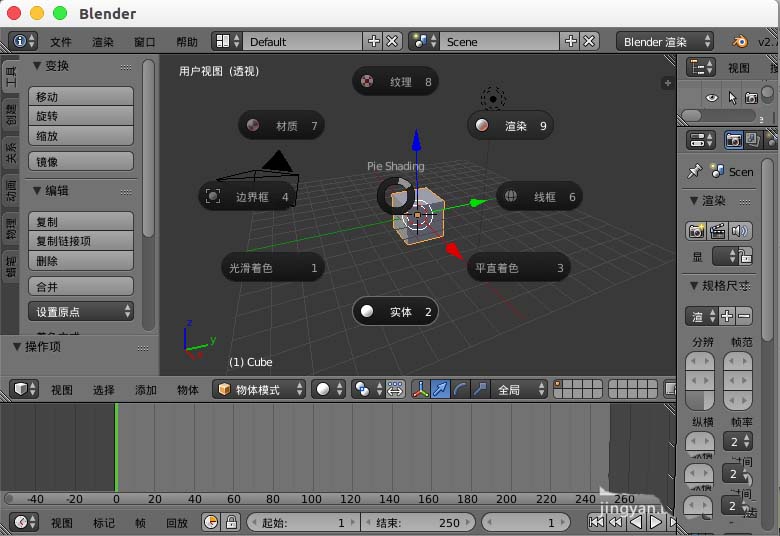Open the 3D view editor type icon
Image resolution: width=780 pixels, height=536 pixels.
pyautogui.click(x=24, y=389)
